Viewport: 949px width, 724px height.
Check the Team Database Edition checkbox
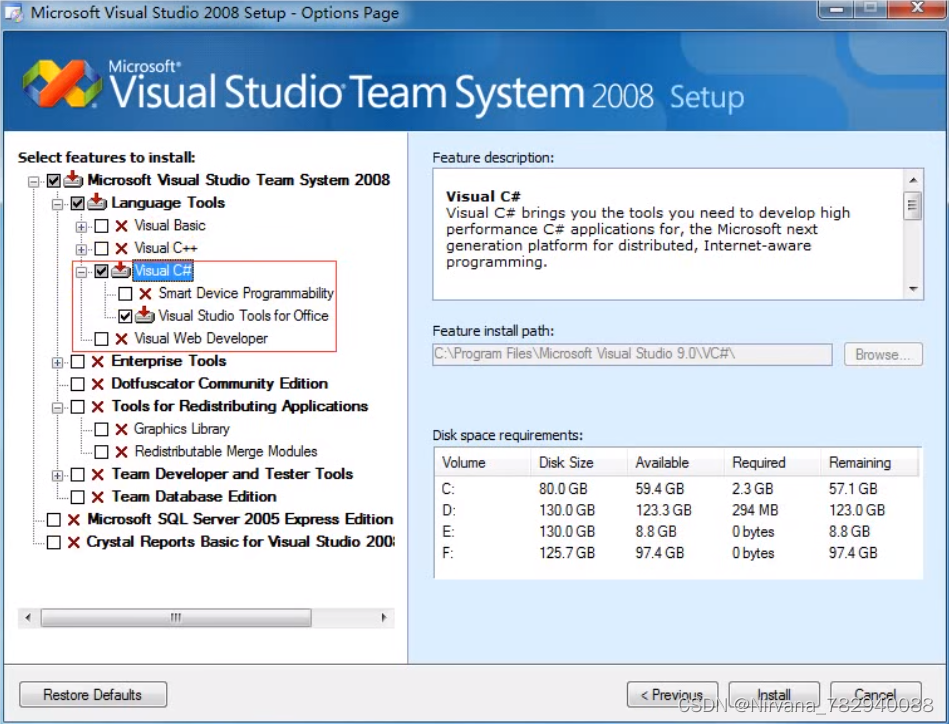pyautogui.click(x=77, y=497)
